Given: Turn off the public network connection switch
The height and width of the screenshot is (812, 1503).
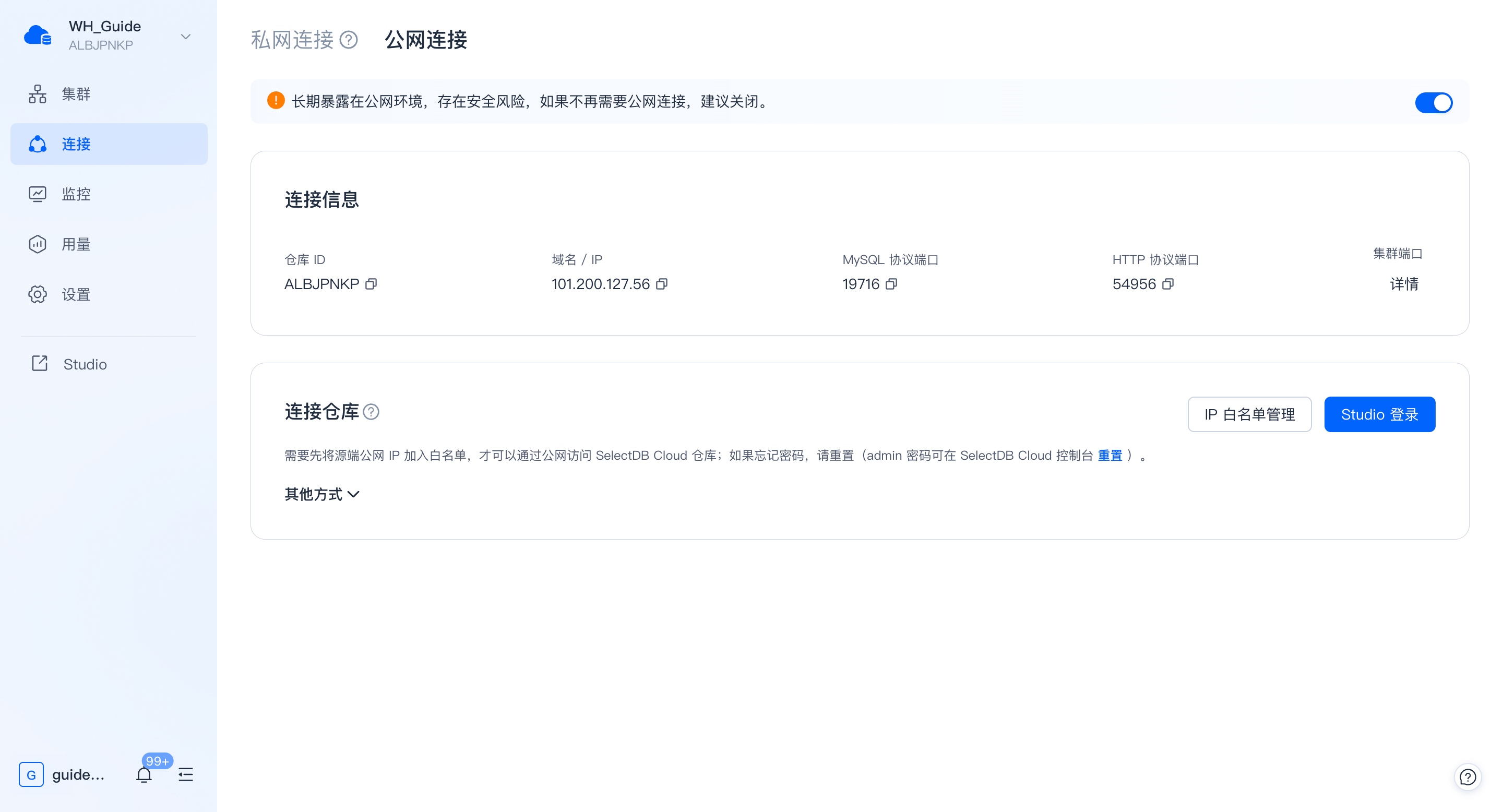Looking at the screenshot, I should click(x=1434, y=103).
